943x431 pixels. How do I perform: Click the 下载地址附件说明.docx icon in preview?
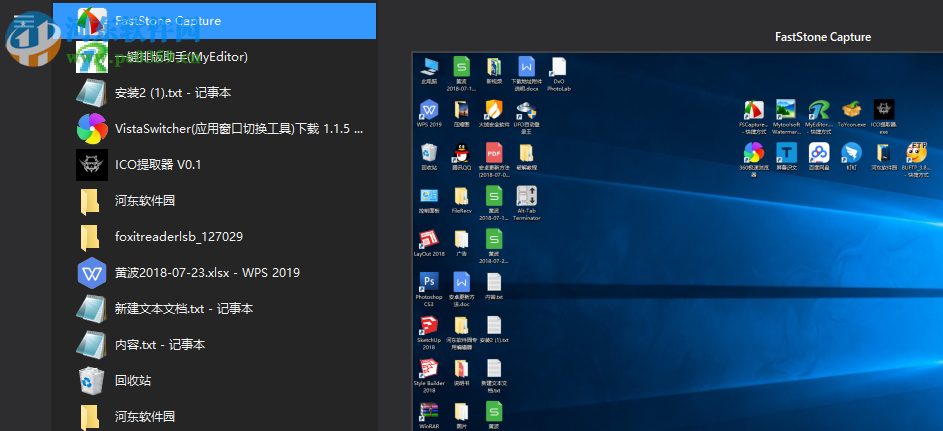[x=526, y=66]
